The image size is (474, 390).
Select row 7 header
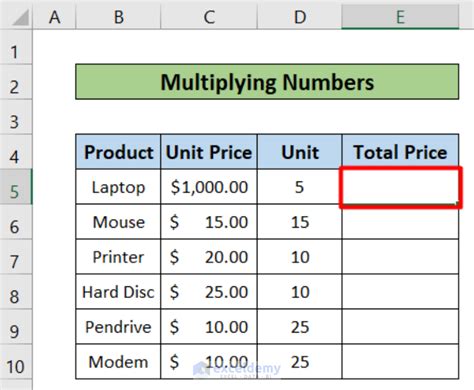pos(16,257)
